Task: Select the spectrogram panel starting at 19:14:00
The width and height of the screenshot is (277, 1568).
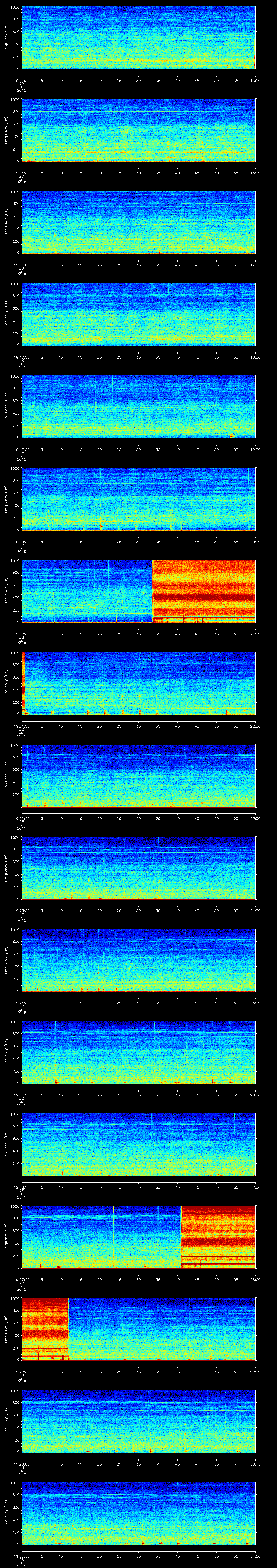Action: point(139,38)
